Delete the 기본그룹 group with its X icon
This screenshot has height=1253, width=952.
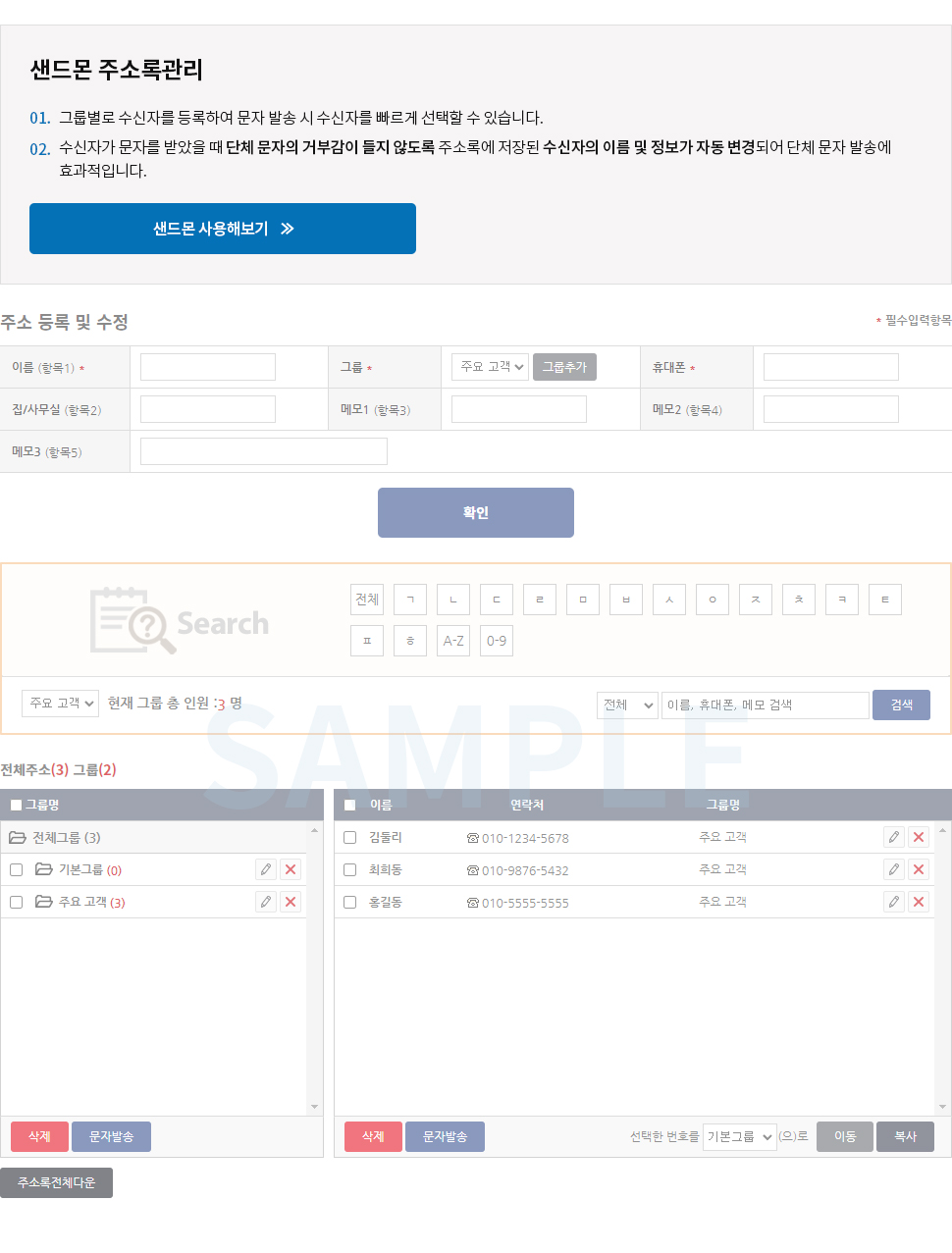click(291, 869)
